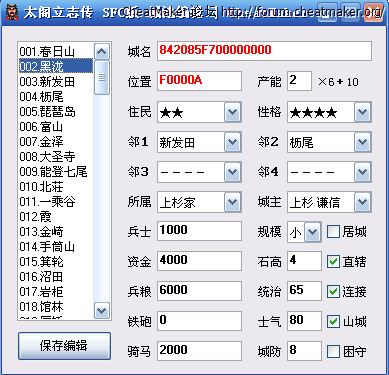Click the 保存编辑 save button
This screenshot has width=389, height=375.
[x=64, y=346]
